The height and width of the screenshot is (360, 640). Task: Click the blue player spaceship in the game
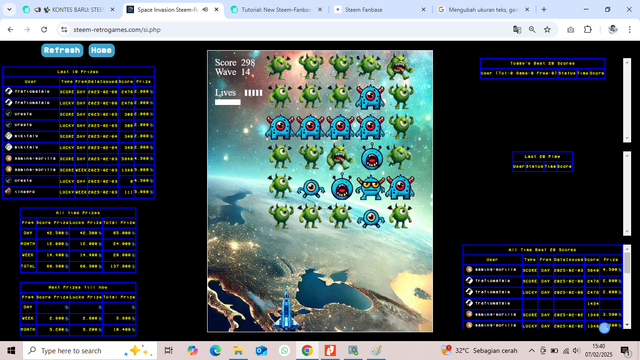pyautogui.click(x=287, y=311)
